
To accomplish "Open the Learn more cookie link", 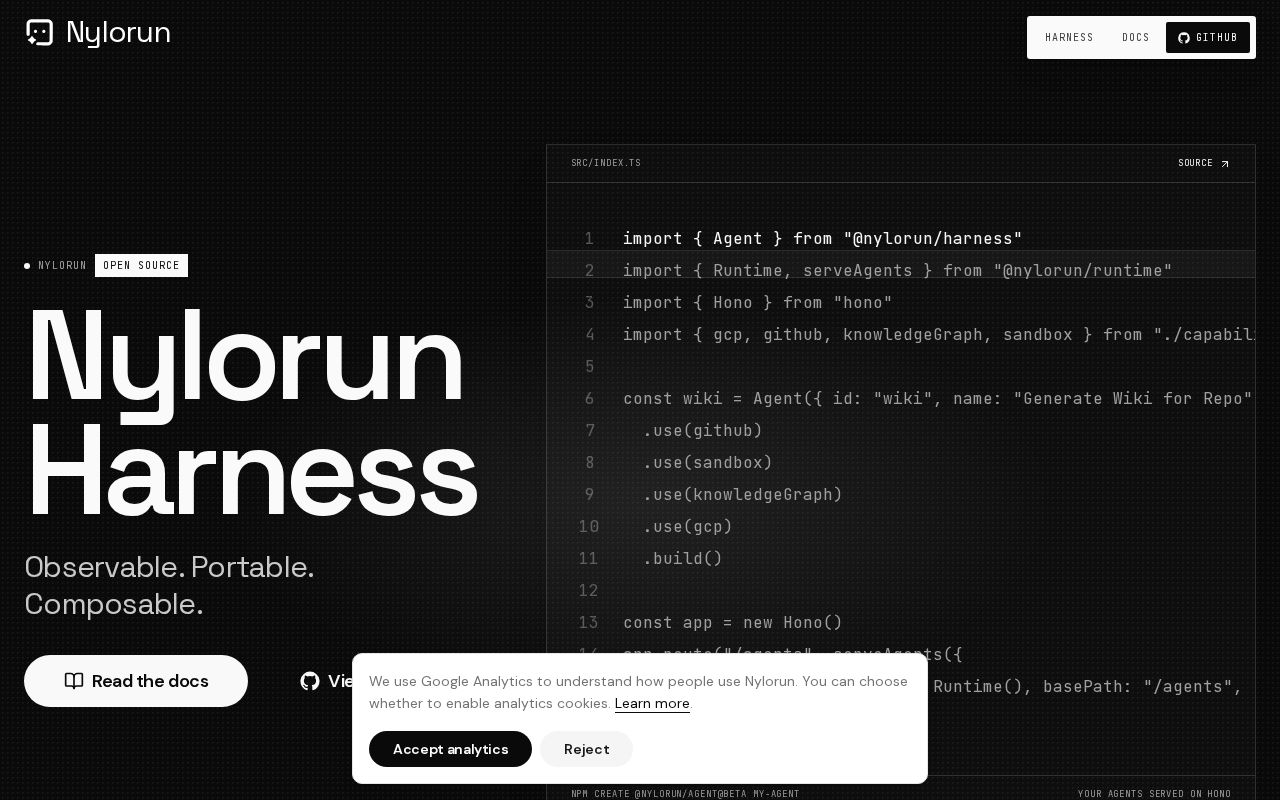I will pos(652,703).
